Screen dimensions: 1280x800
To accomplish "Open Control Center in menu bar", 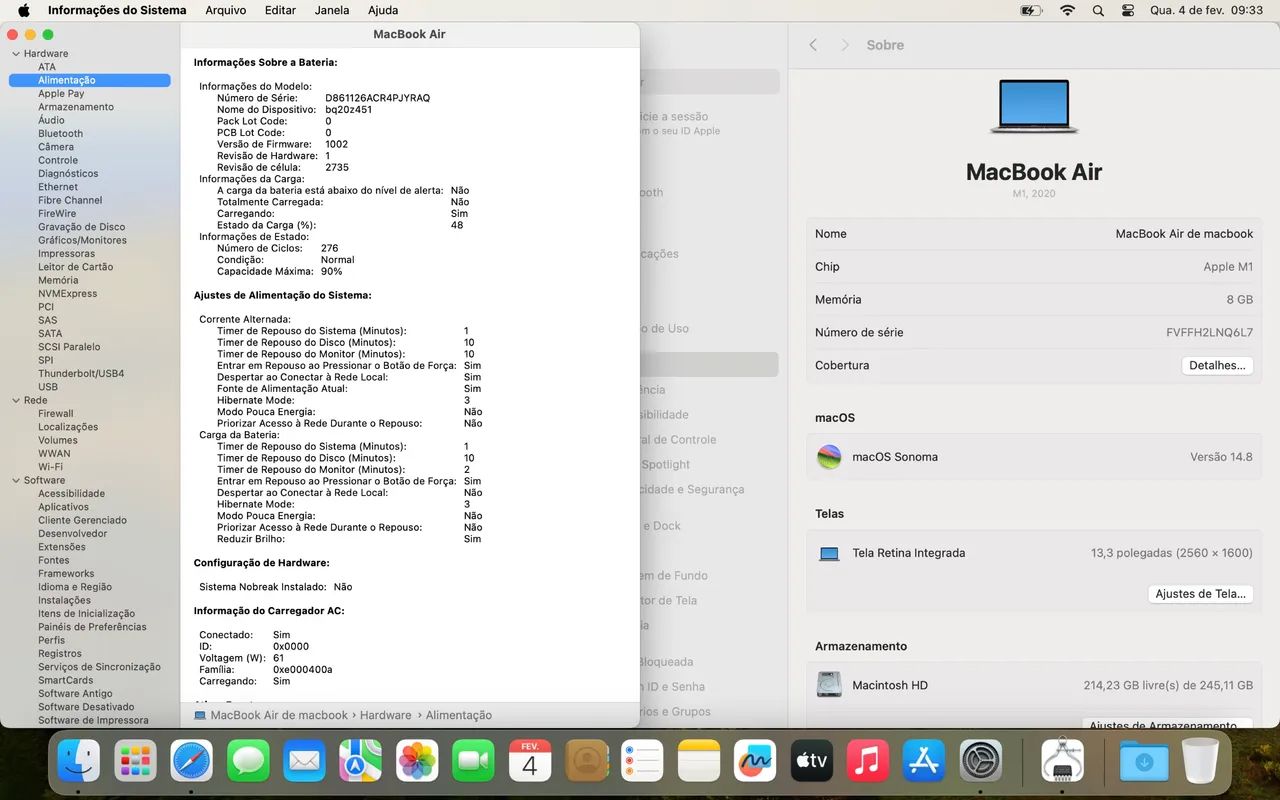I will [x=1128, y=10].
